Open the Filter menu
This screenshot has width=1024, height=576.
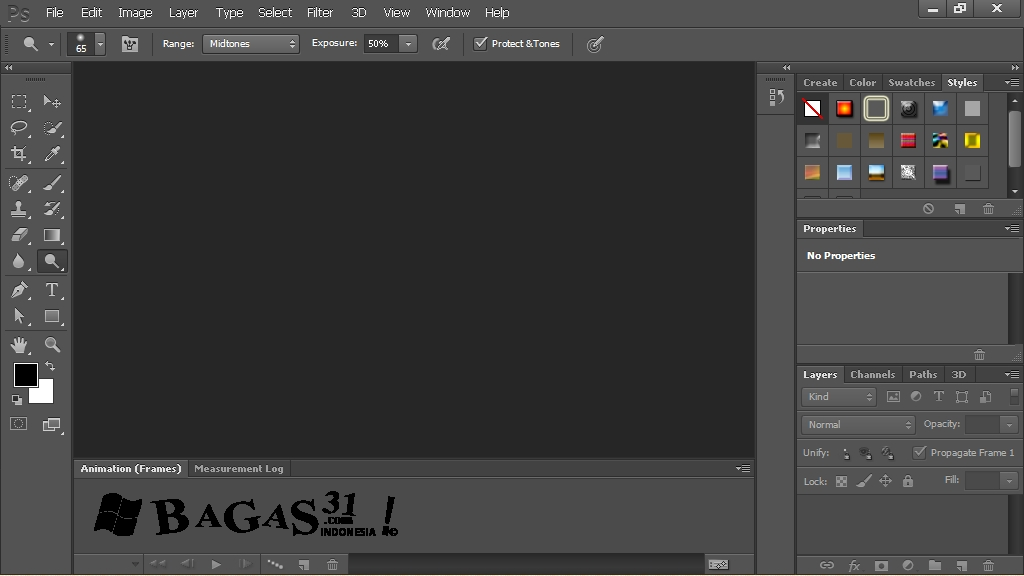point(320,12)
